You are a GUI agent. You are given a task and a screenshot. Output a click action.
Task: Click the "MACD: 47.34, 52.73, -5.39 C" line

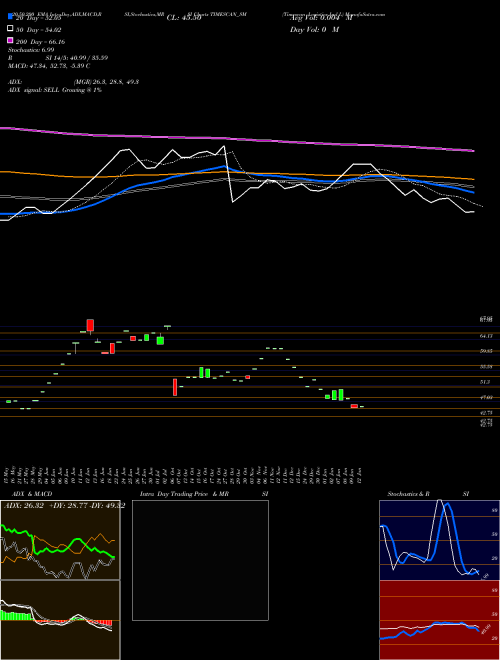(49, 66)
